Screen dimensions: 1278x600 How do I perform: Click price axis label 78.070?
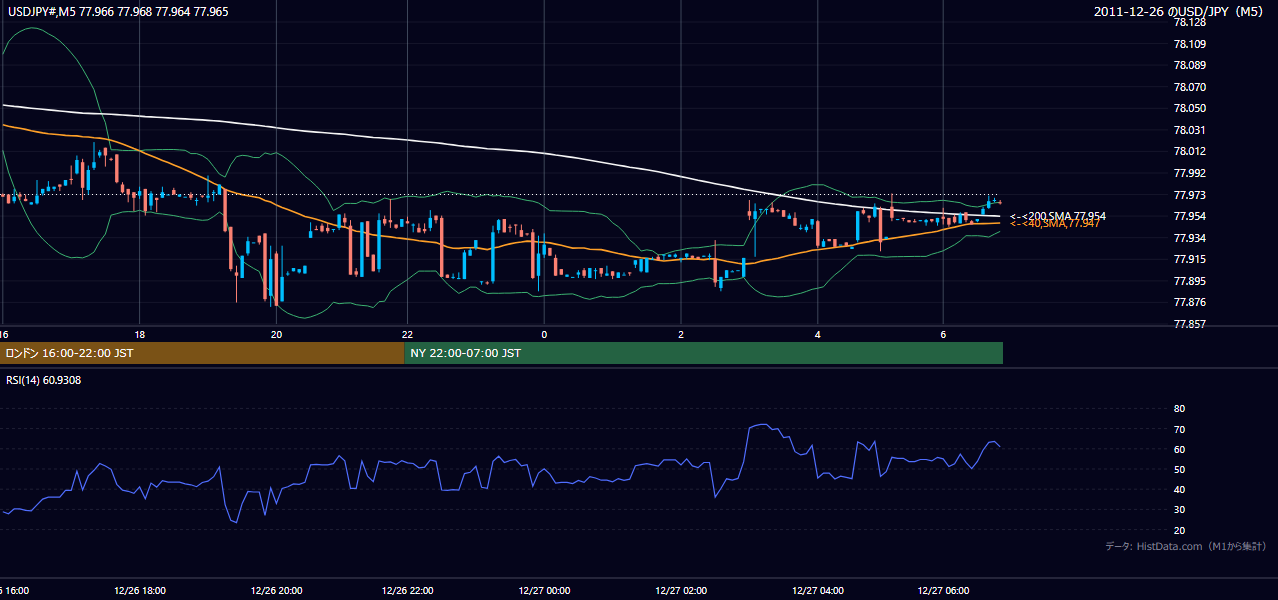tap(1189, 87)
